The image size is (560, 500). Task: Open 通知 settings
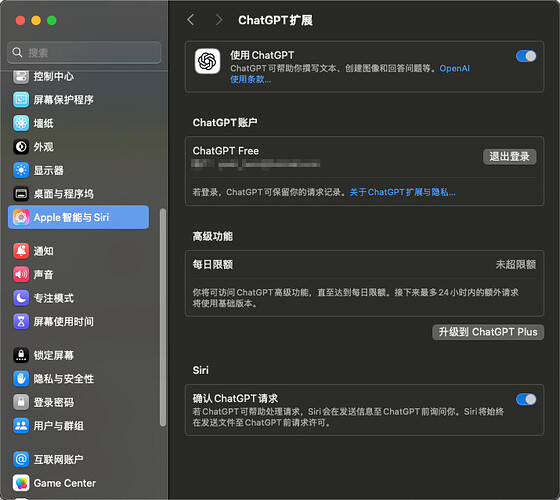pyautogui.click(x=79, y=251)
